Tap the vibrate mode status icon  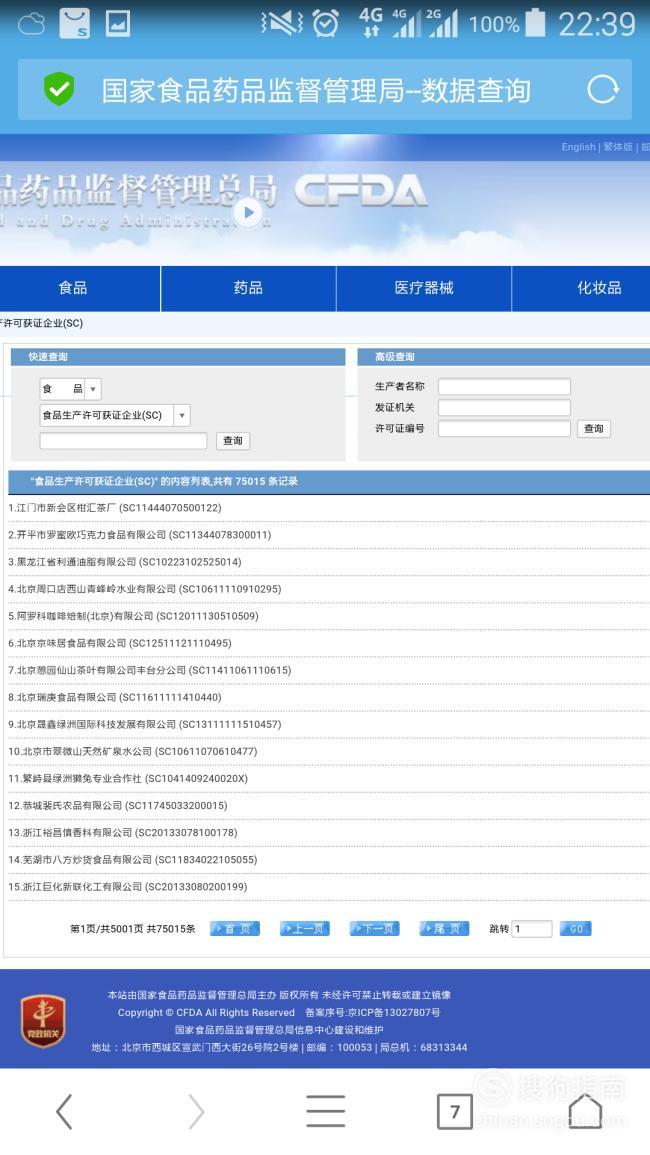[282, 24]
